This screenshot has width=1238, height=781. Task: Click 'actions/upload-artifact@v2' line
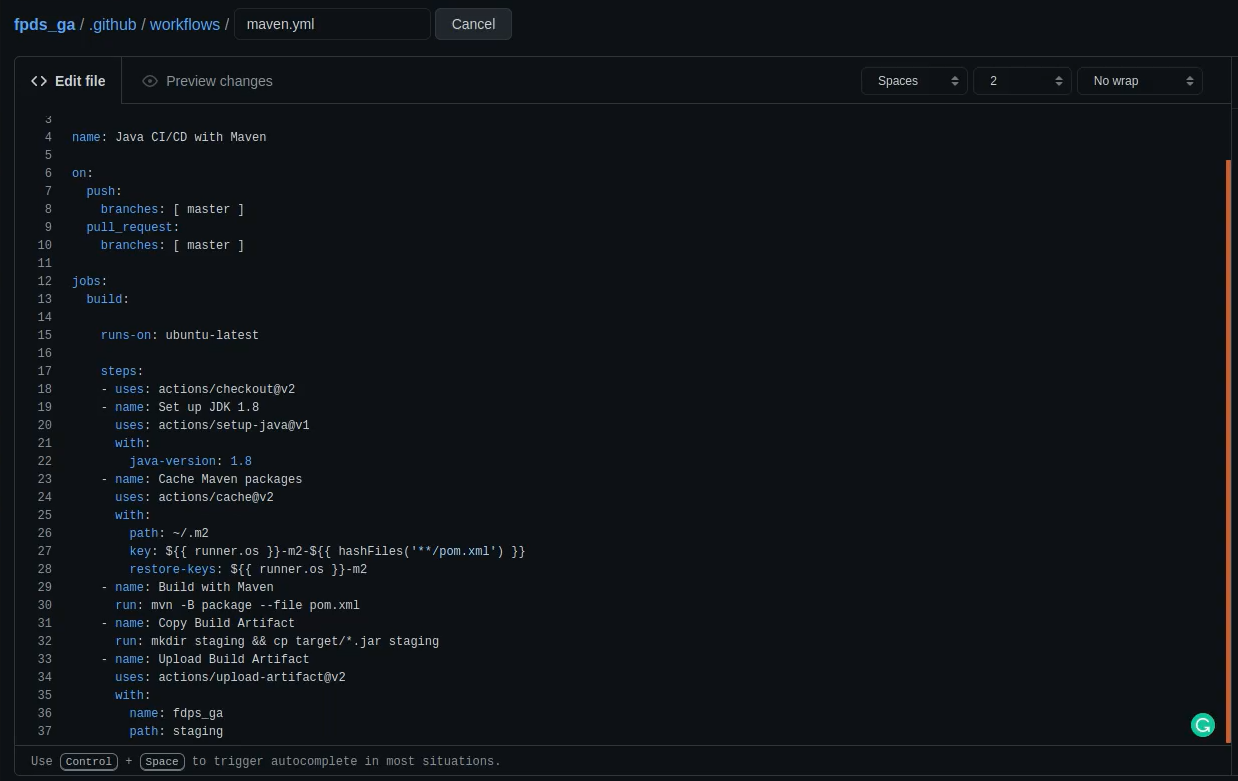[230, 677]
